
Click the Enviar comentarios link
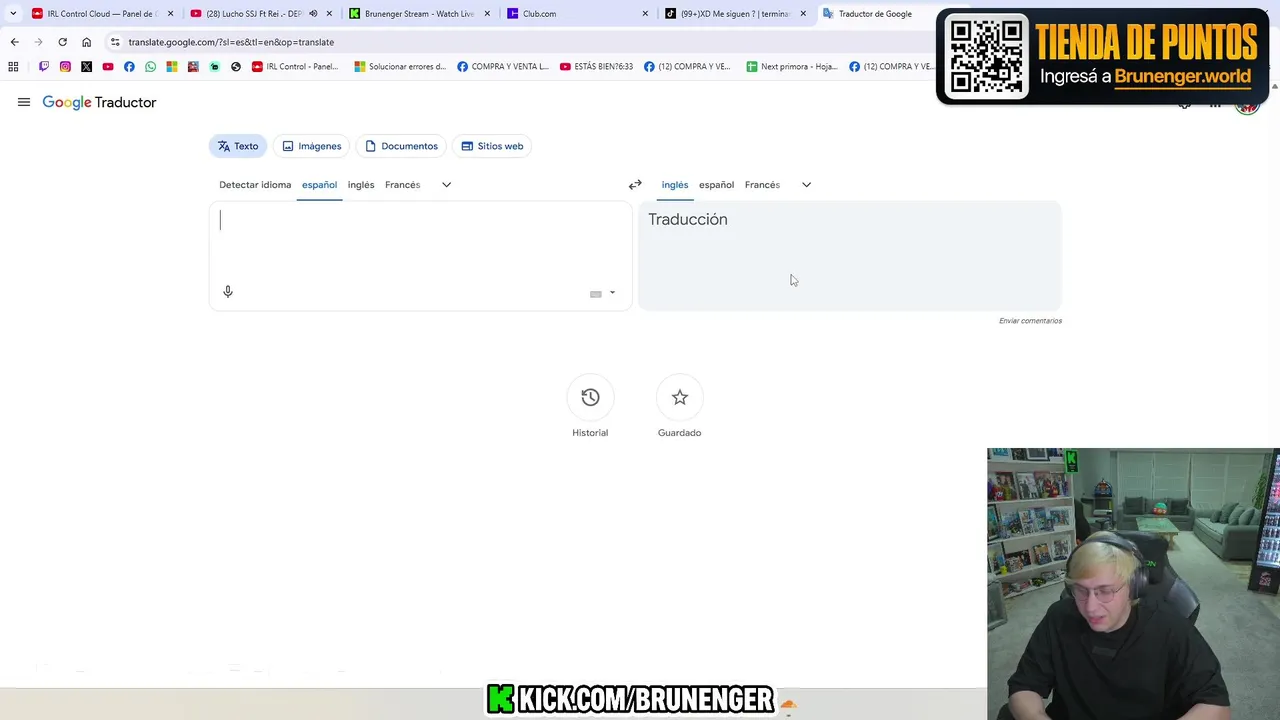pyautogui.click(x=1030, y=321)
